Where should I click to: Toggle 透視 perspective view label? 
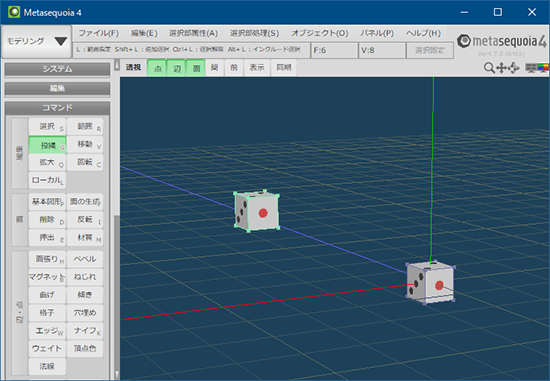pos(133,67)
